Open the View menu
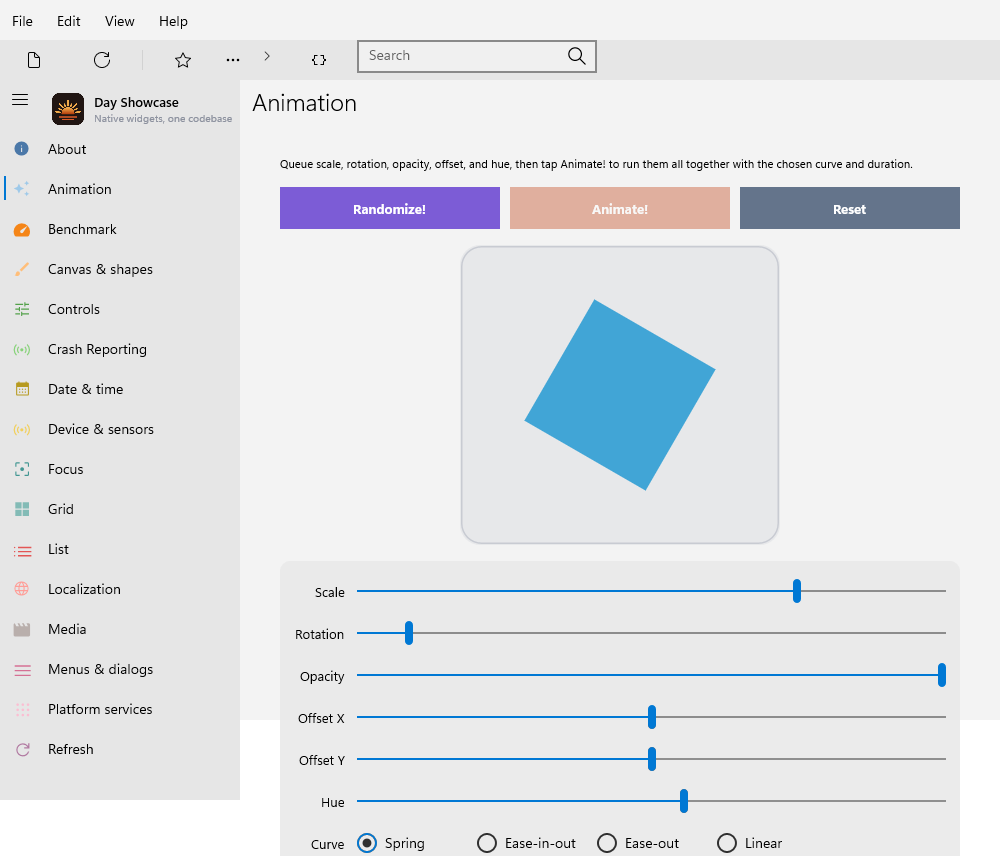Viewport: 1000px width, 856px height. click(119, 21)
